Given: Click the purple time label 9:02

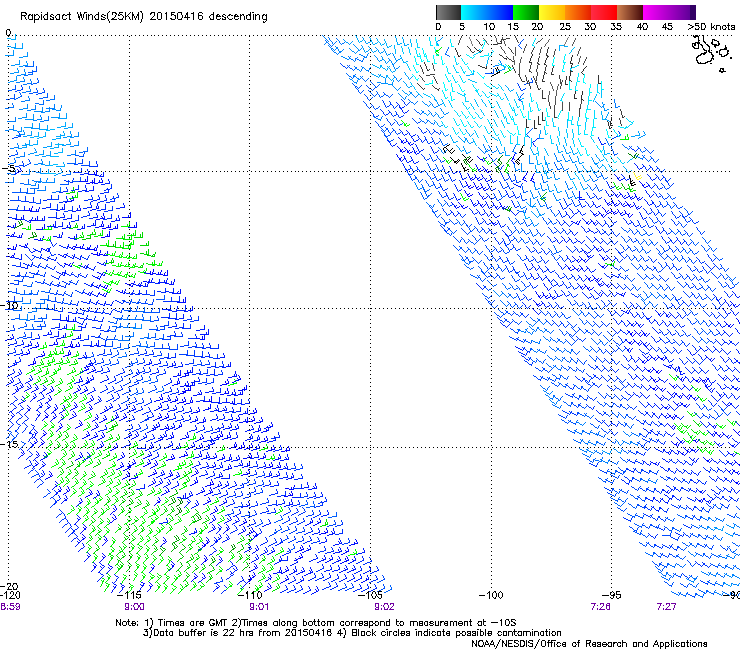Looking at the screenshot, I should click(x=384, y=607).
